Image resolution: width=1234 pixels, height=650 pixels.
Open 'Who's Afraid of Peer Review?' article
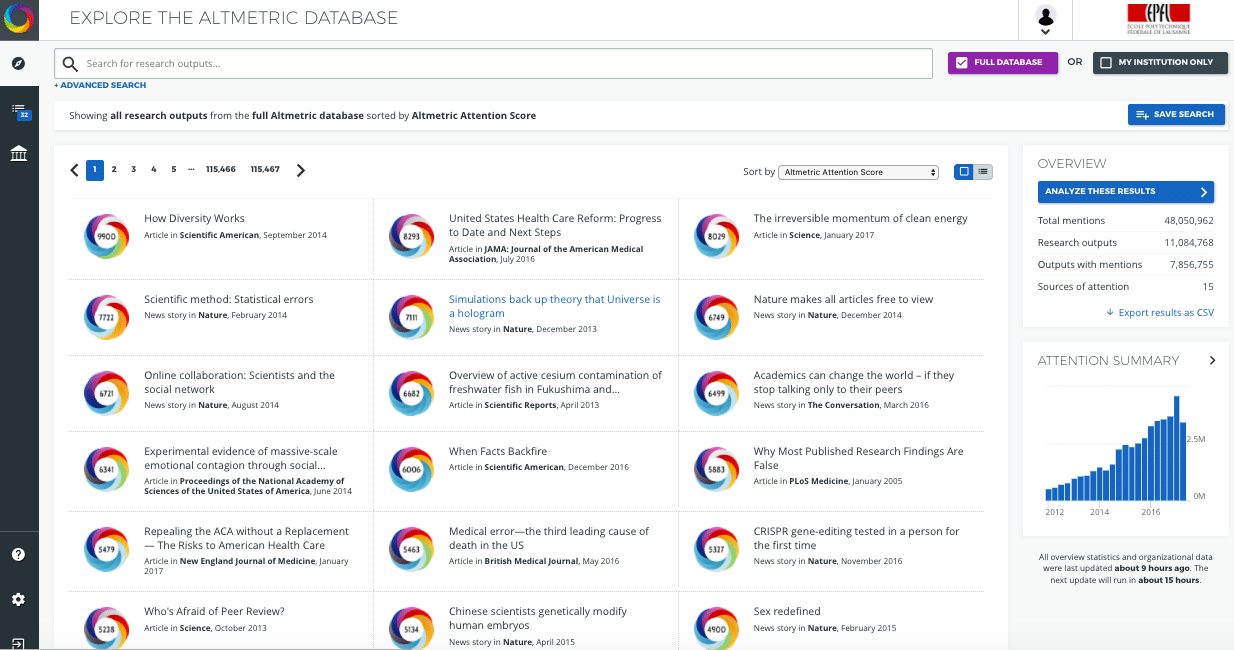[214, 611]
